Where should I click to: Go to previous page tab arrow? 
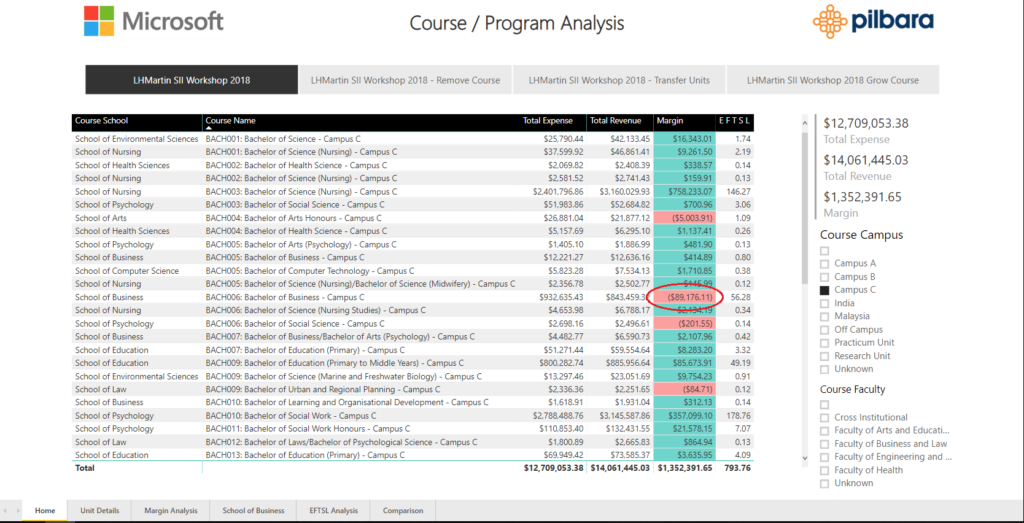coord(5,511)
